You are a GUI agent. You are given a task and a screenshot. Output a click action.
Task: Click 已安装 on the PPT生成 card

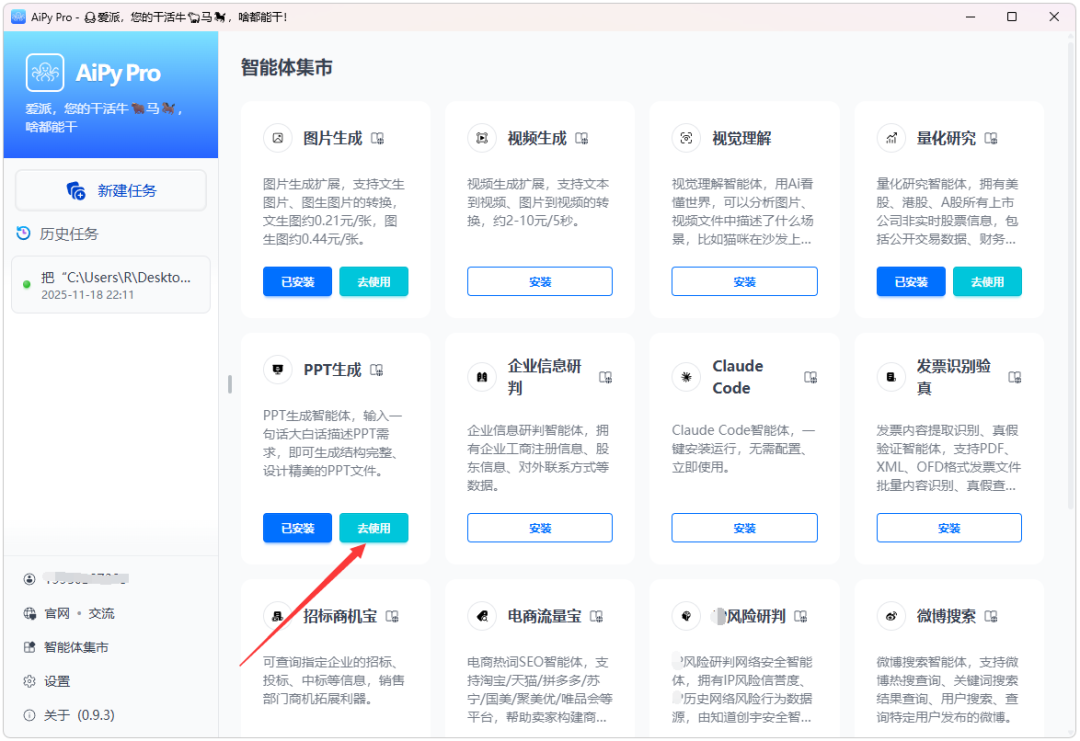coord(298,528)
